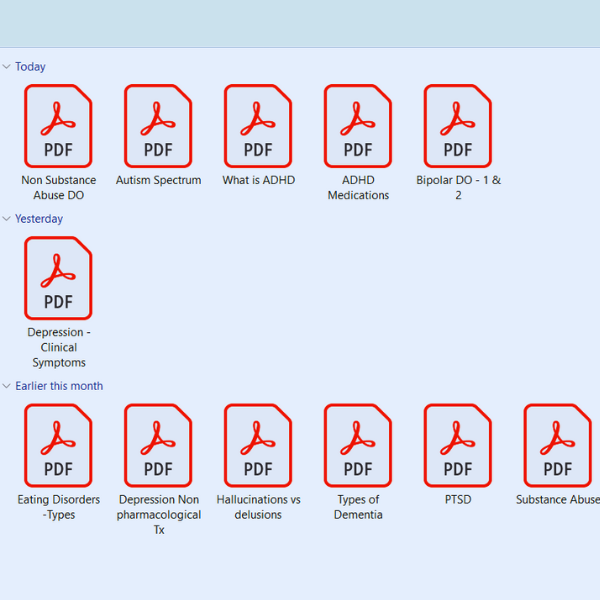Viewport: 600px width, 600px height.
Task: Click the file name PTSD
Action: 458,500
